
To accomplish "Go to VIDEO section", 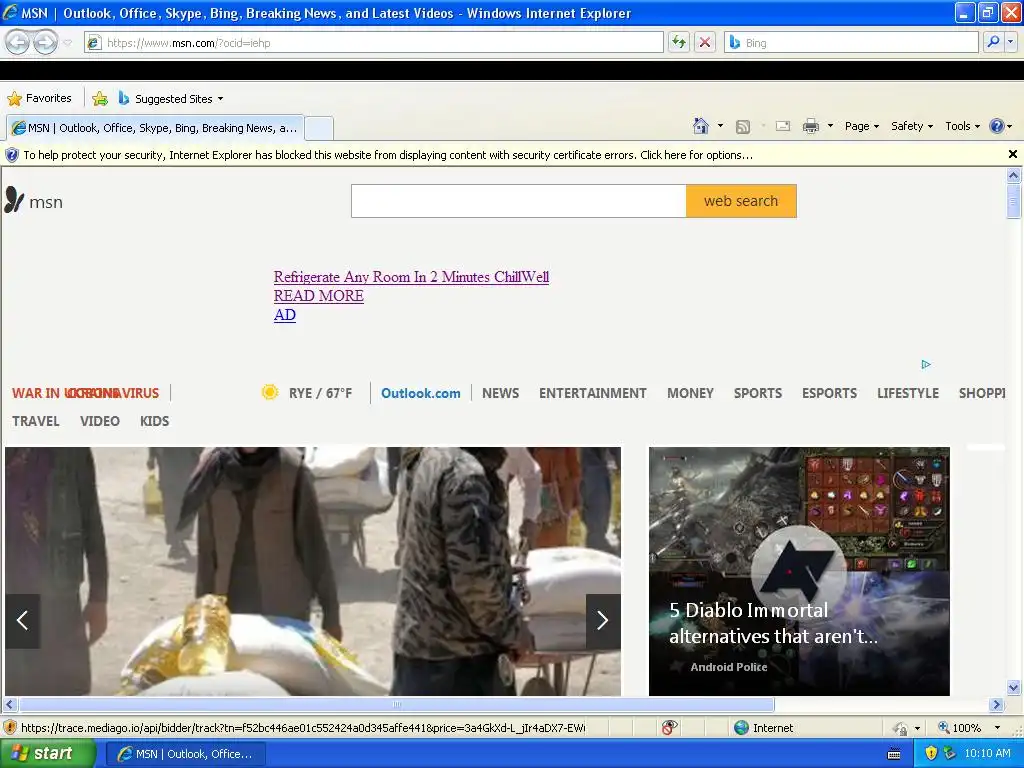I will tap(100, 421).
